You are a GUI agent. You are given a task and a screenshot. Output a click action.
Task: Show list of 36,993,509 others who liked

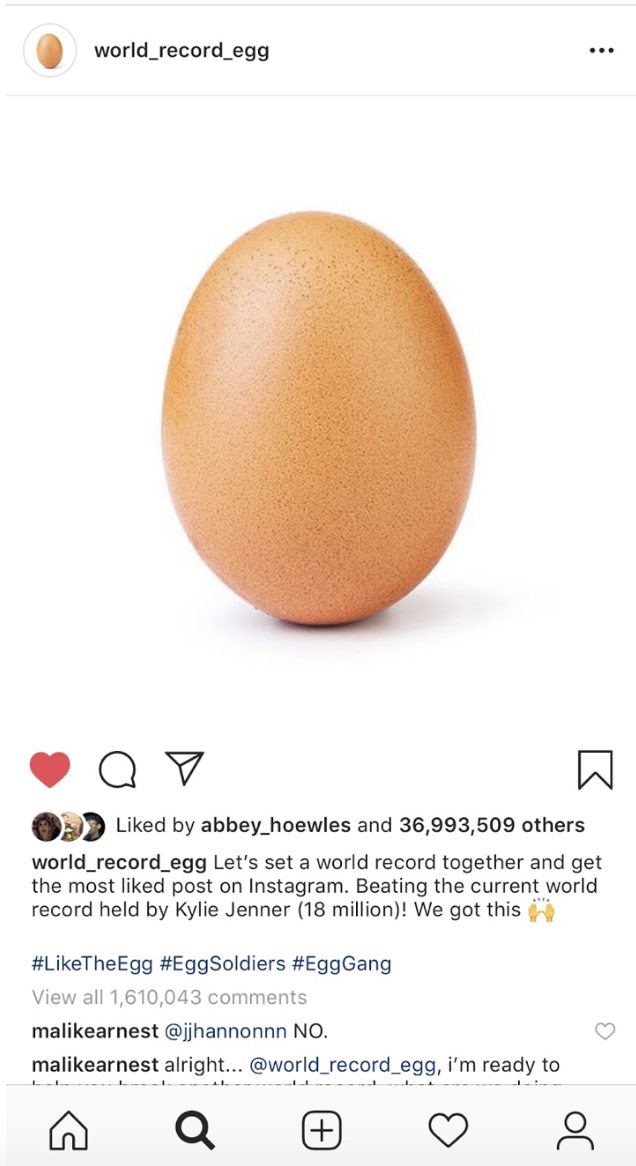tap(492, 825)
